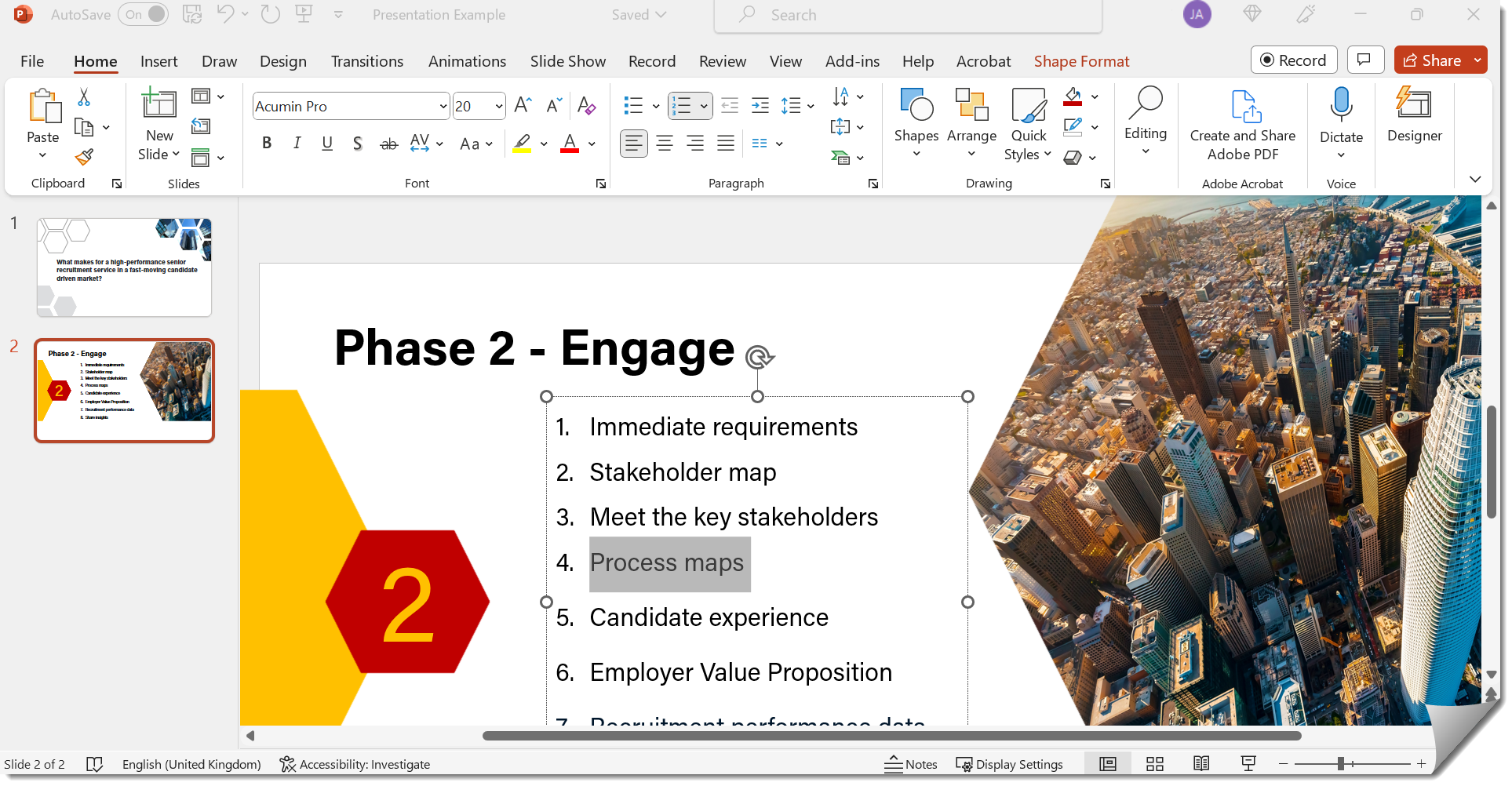Select slide 1 thumbnail
The height and width of the screenshot is (786, 1512).
pyautogui.click(x=123, y=267)
